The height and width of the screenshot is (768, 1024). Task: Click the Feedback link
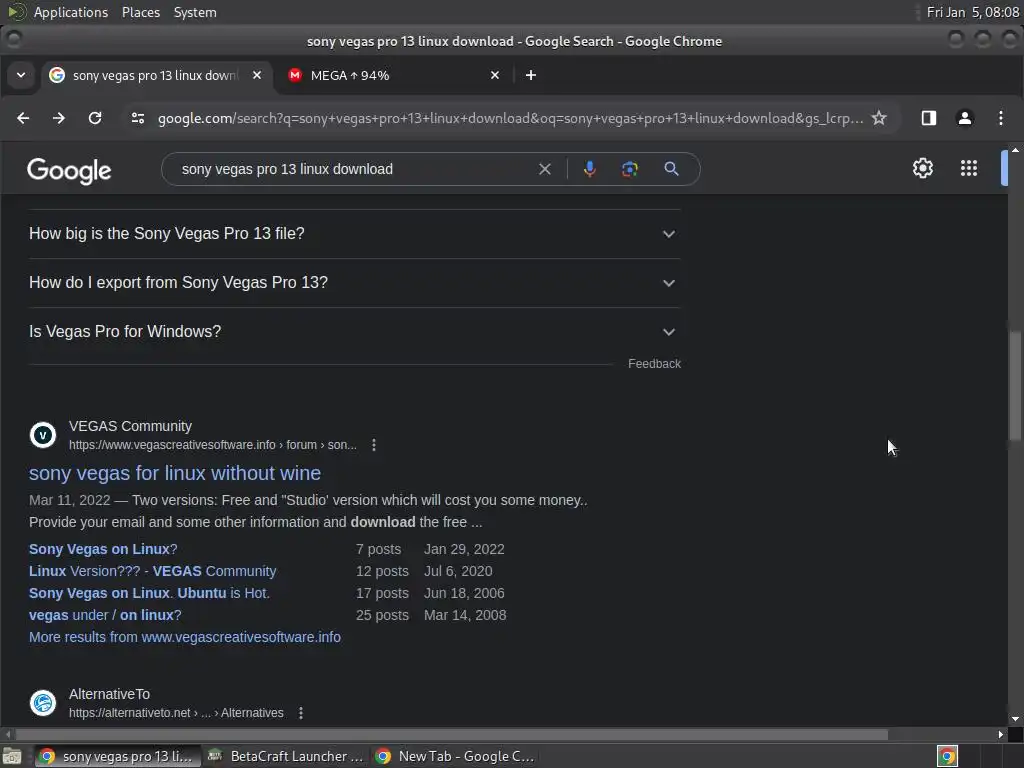point(654,364)
